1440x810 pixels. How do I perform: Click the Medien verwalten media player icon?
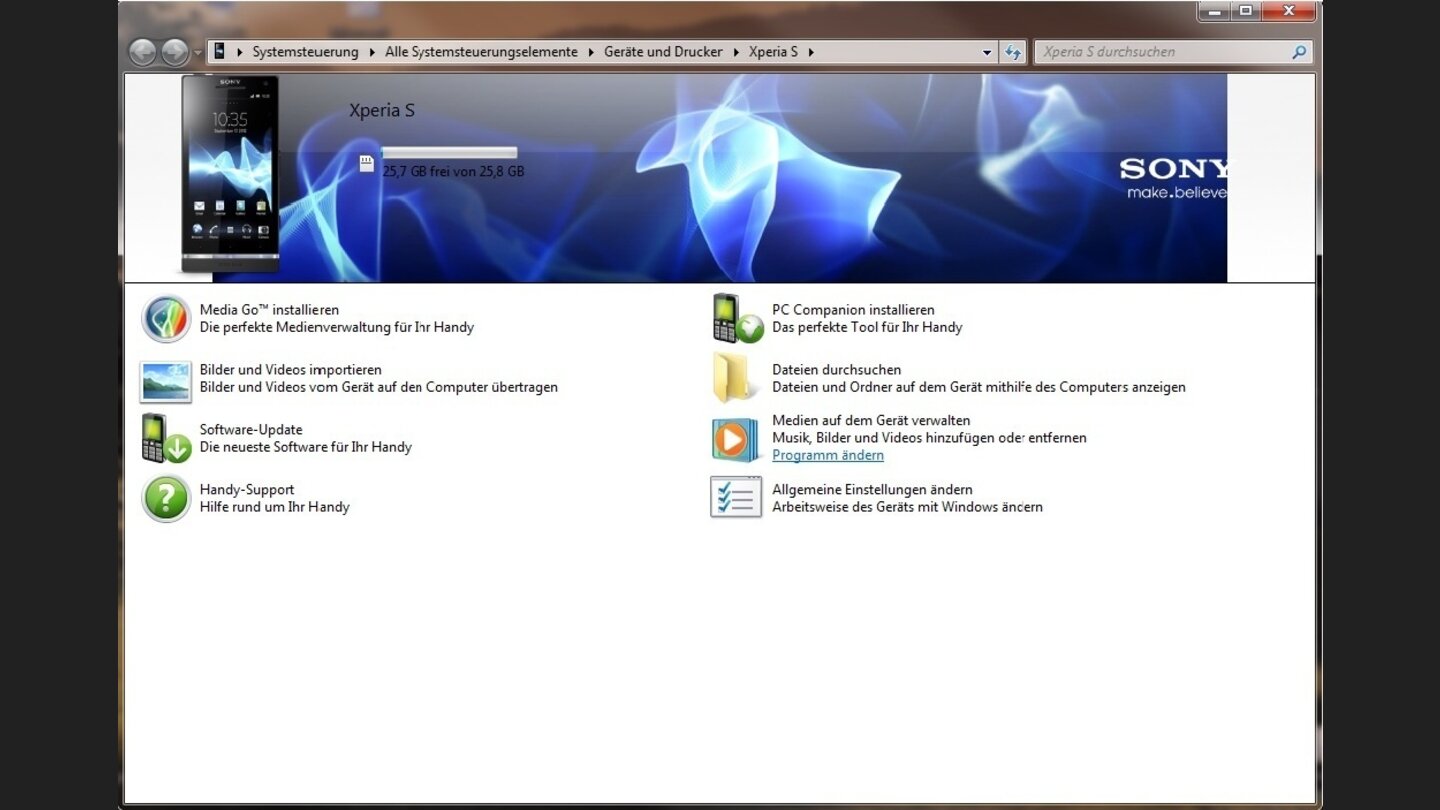coord(736,438)
